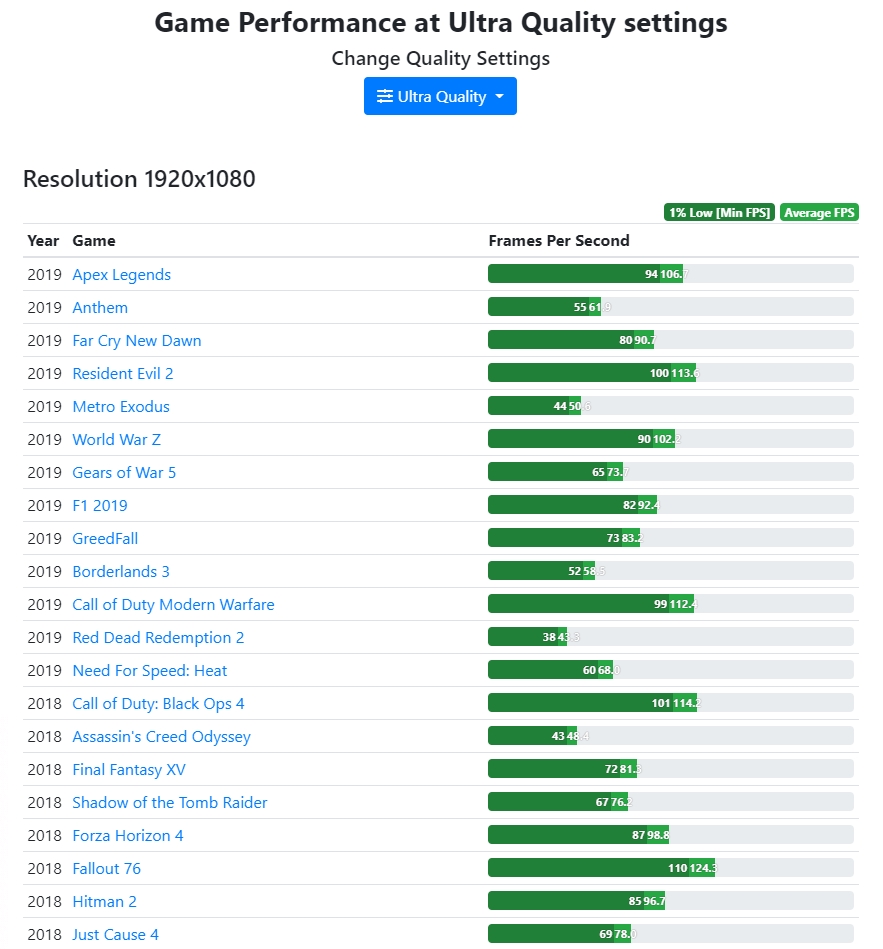
Task: Click the year 2018 in the Hitman 2 row
Action: [x=44, y=902]
